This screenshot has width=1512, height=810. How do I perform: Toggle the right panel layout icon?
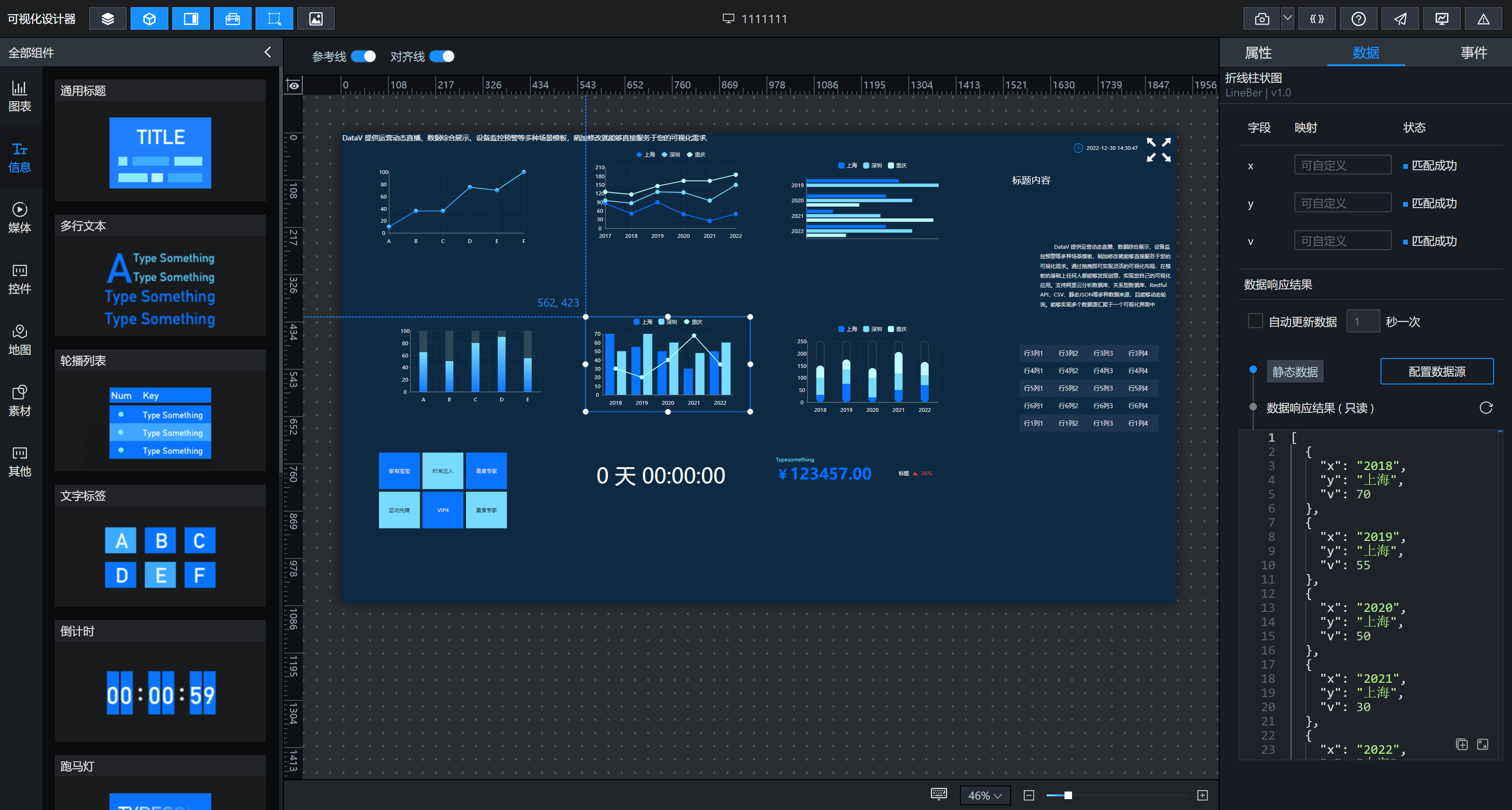point(191,19)
